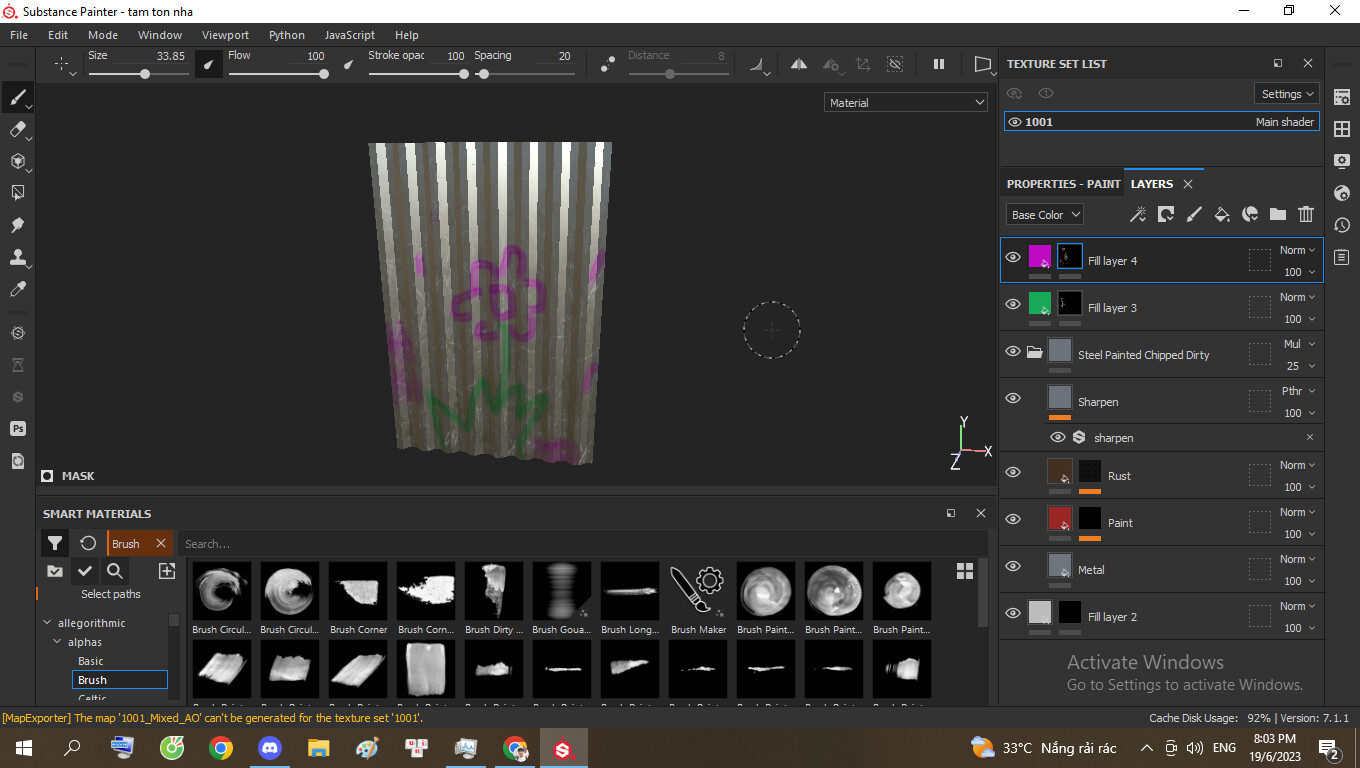Open the Edit menu
1360x768 pixels.
tap(58, 35)
